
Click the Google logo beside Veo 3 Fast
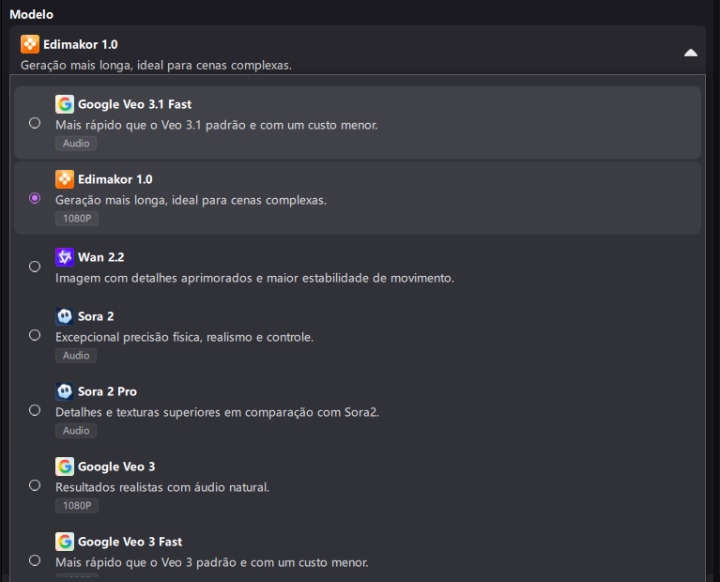pyautogui.click(x=64, y=541)
